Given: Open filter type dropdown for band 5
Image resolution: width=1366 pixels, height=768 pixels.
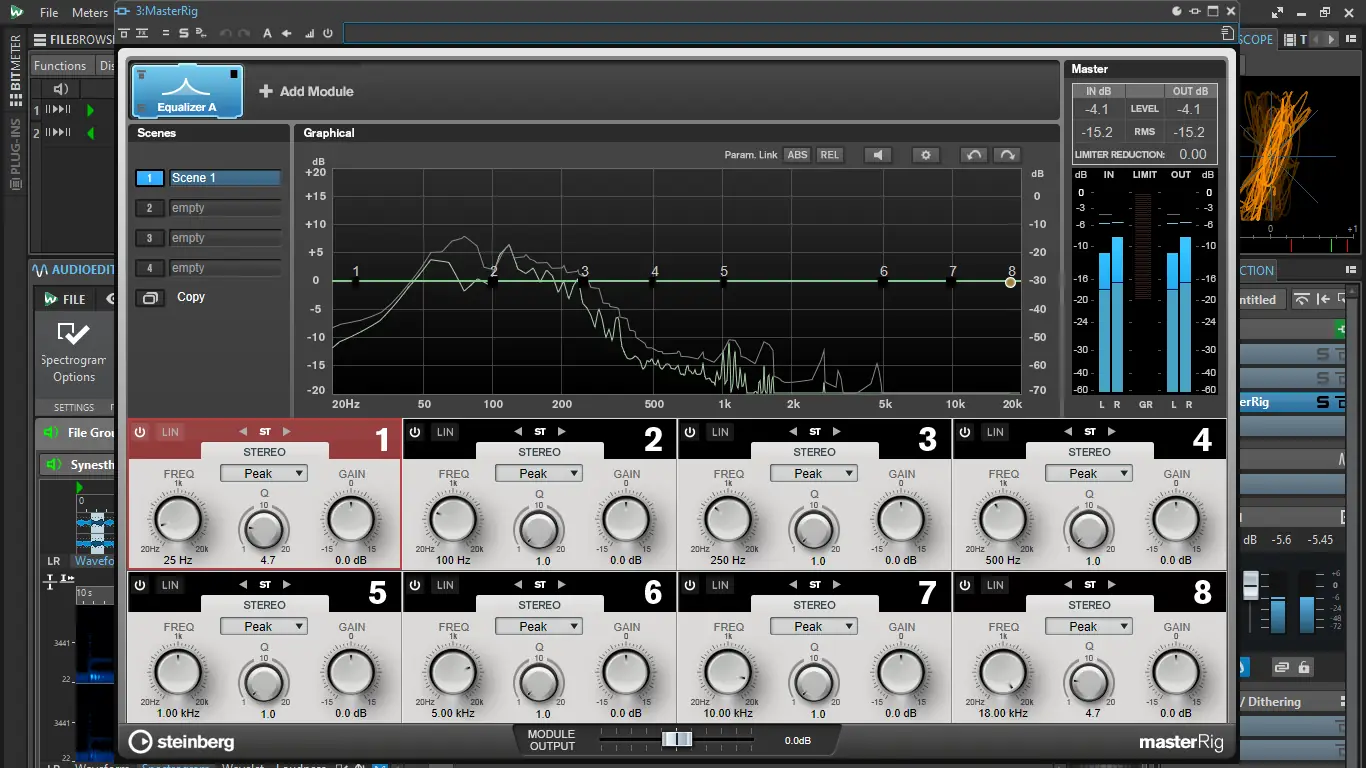Looking at the screenshot, I should (x=263, y=626).
